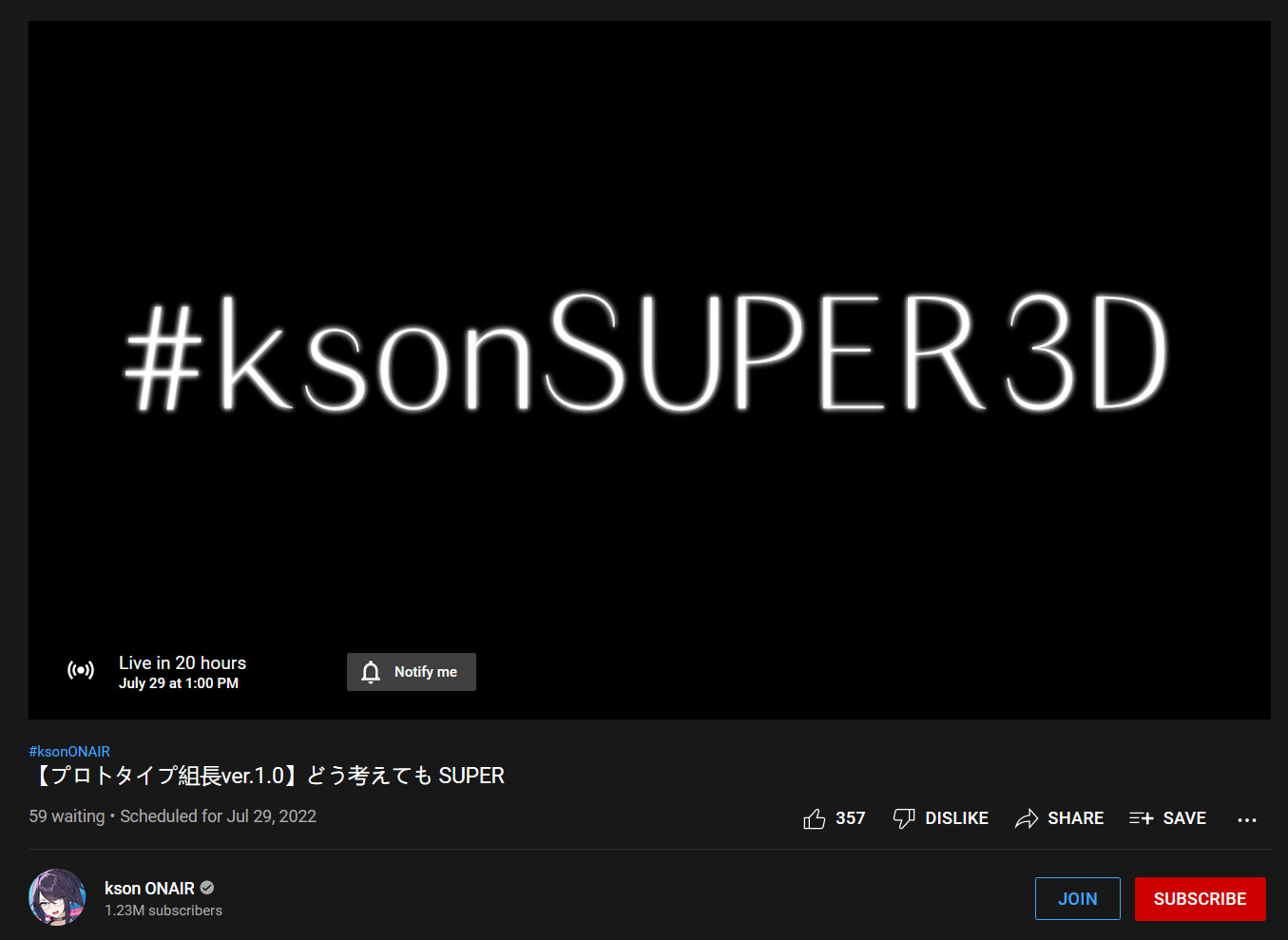
Task: Click the thumbs-down dislike icon
Action: click(904, 818)
